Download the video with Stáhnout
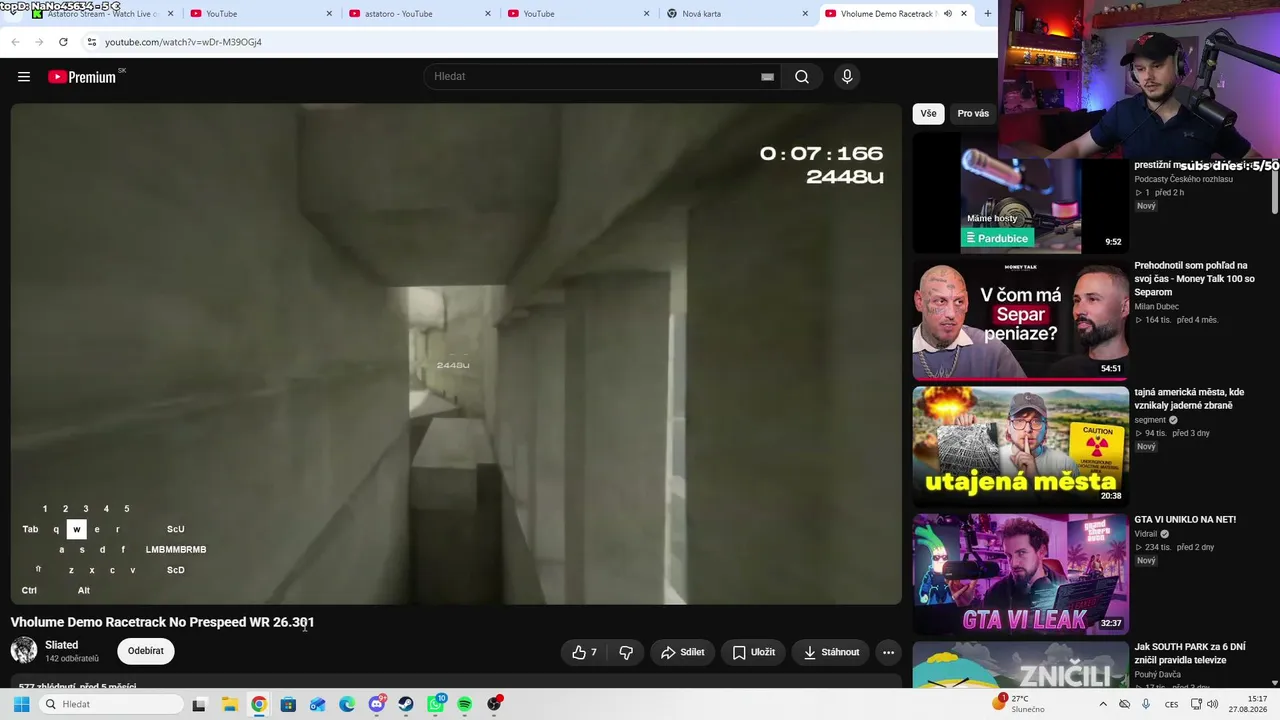This screenshot has width=1280, height=720. click(x=831, y=652)
